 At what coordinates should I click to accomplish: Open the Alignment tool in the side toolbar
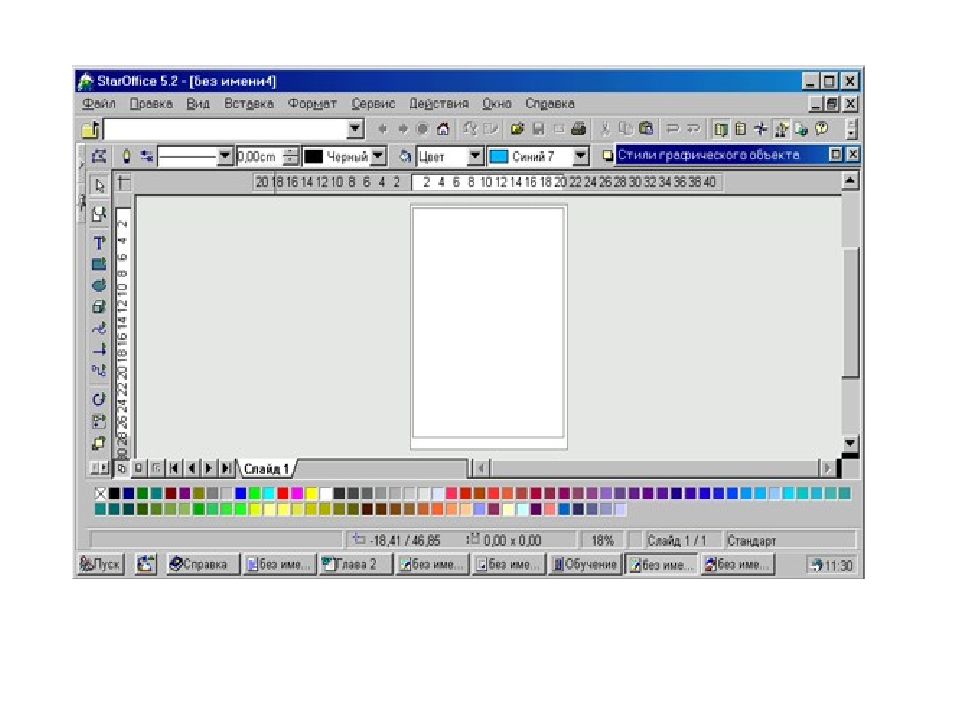click(x=99, y=421)
